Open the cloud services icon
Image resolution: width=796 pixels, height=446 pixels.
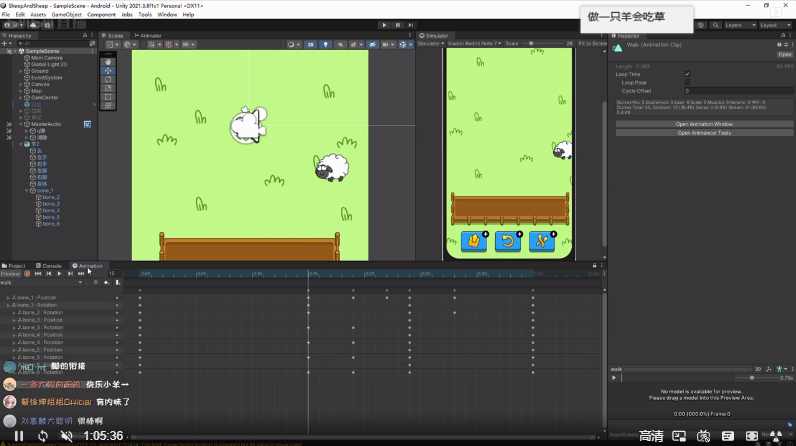click(x=34, y=25)
